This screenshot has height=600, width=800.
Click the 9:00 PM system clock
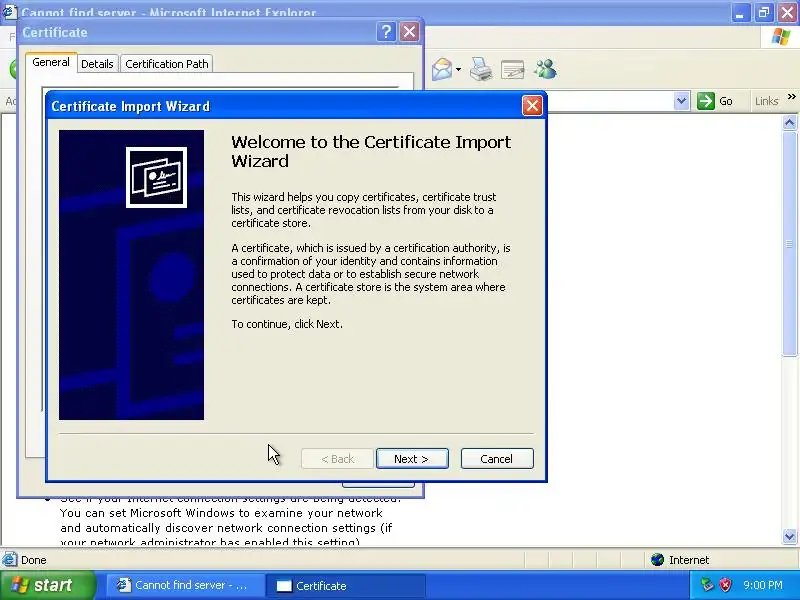pos(763,585)
